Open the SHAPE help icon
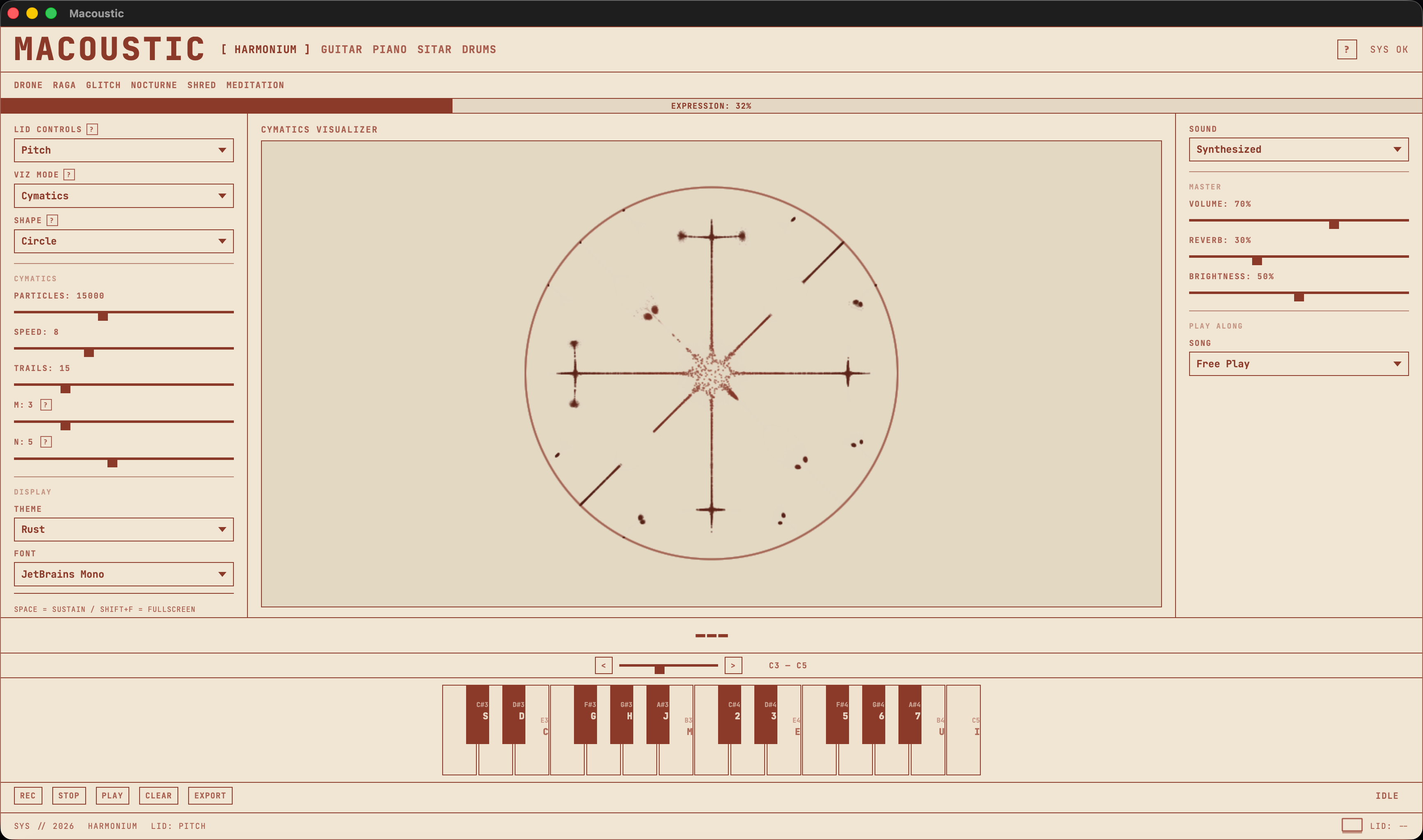The height and width of the screenshot is (840, 1423). click(x=52, y=220)
